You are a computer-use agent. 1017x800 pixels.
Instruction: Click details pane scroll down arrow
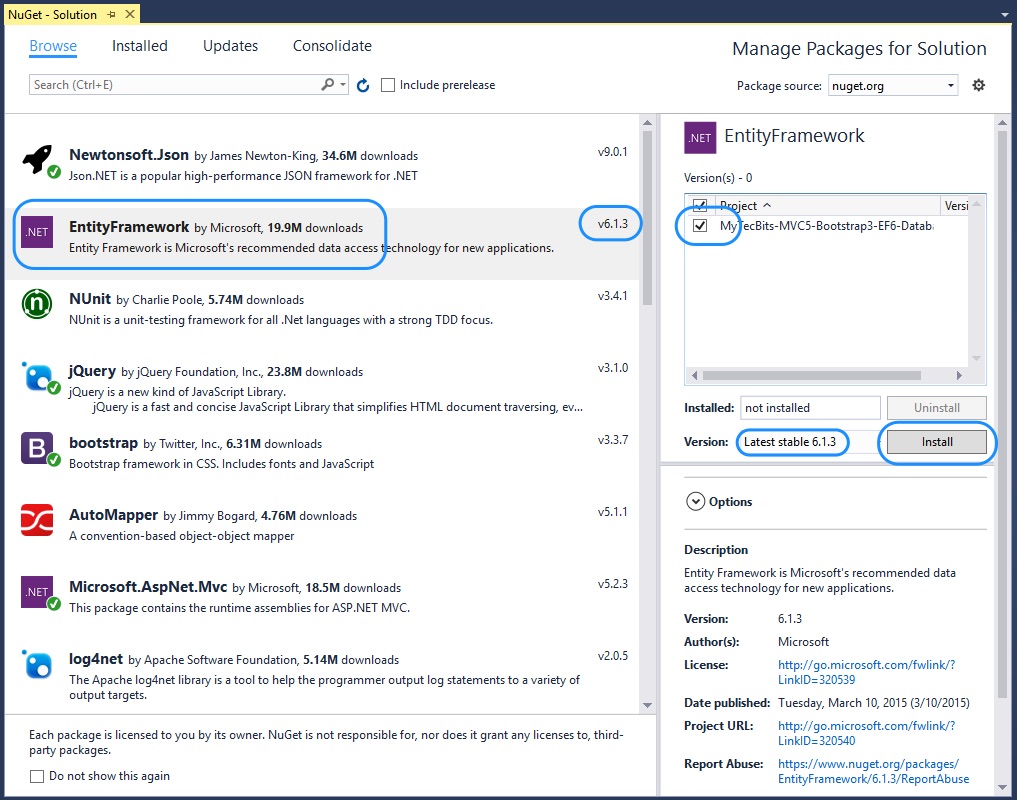[1002, 787]
